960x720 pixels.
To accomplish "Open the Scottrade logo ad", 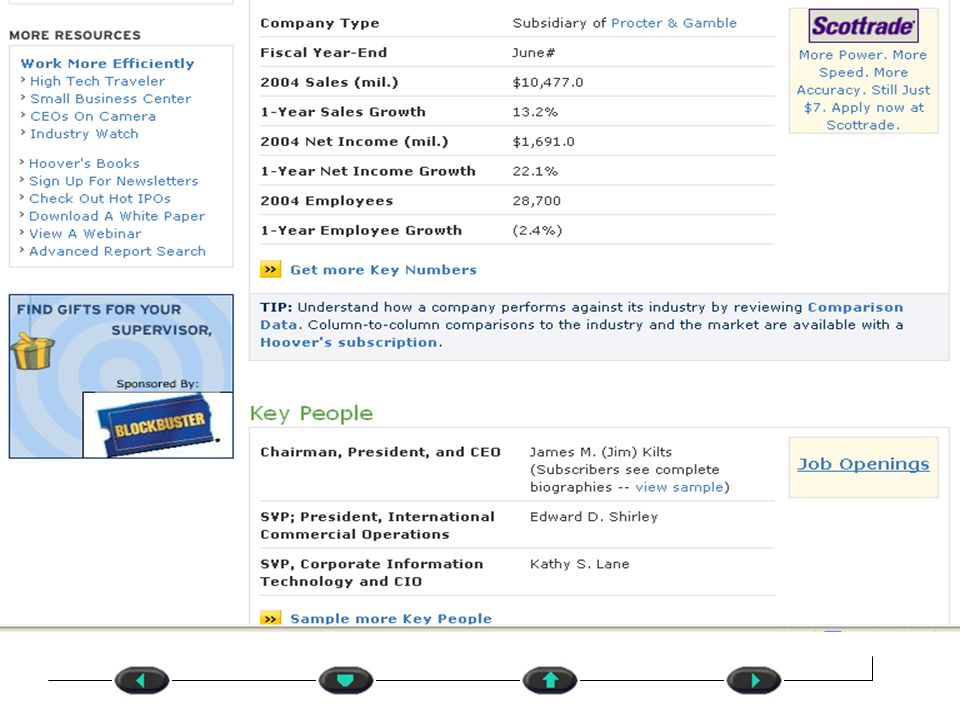I will pyautogui.click(x=863, y=26).
